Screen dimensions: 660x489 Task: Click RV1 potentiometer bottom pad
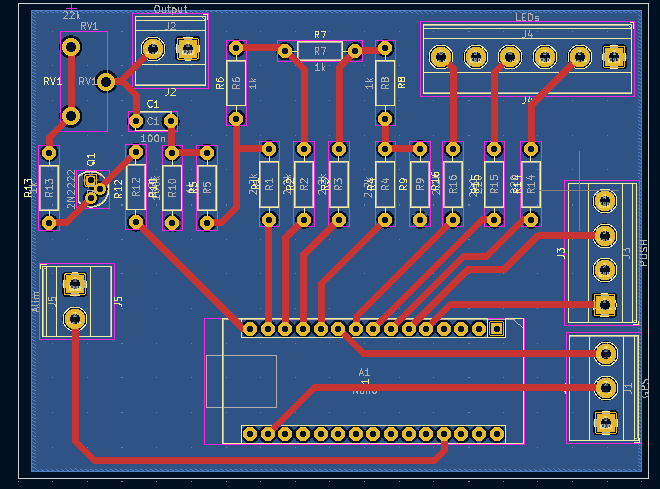pos(71,116)
